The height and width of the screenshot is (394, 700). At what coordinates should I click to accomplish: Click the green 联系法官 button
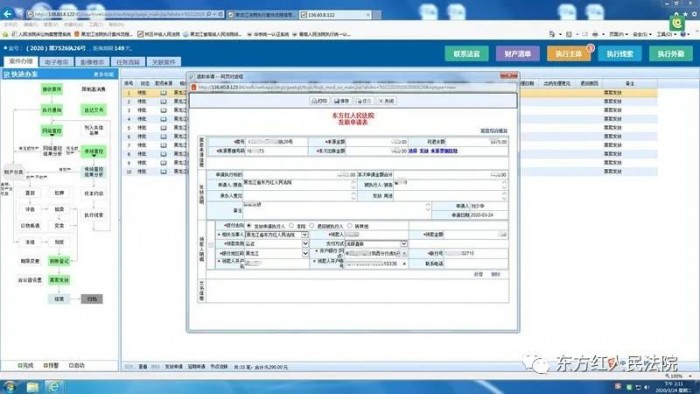(467, 54)
